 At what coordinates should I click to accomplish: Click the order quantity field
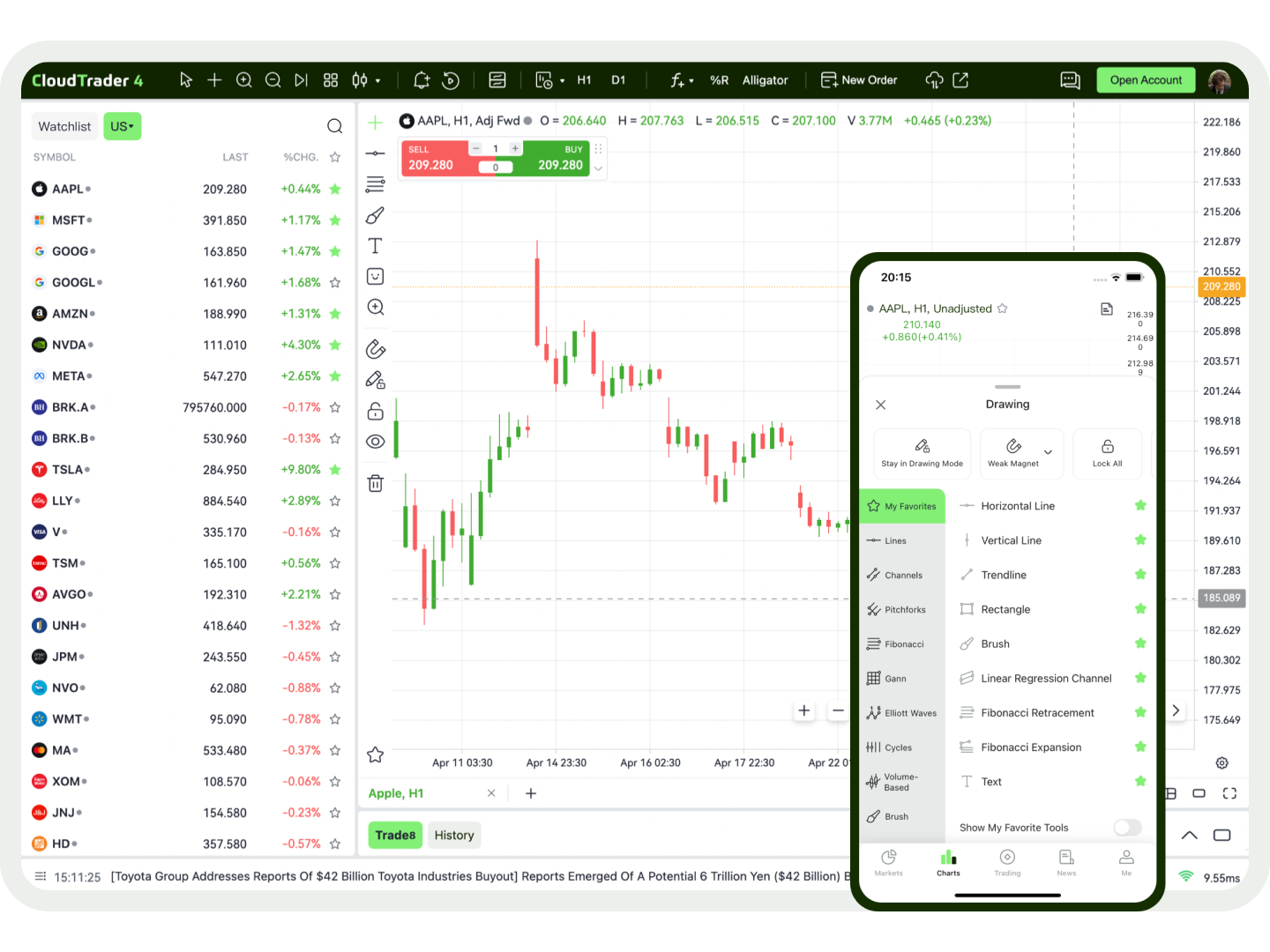(496, 148)
